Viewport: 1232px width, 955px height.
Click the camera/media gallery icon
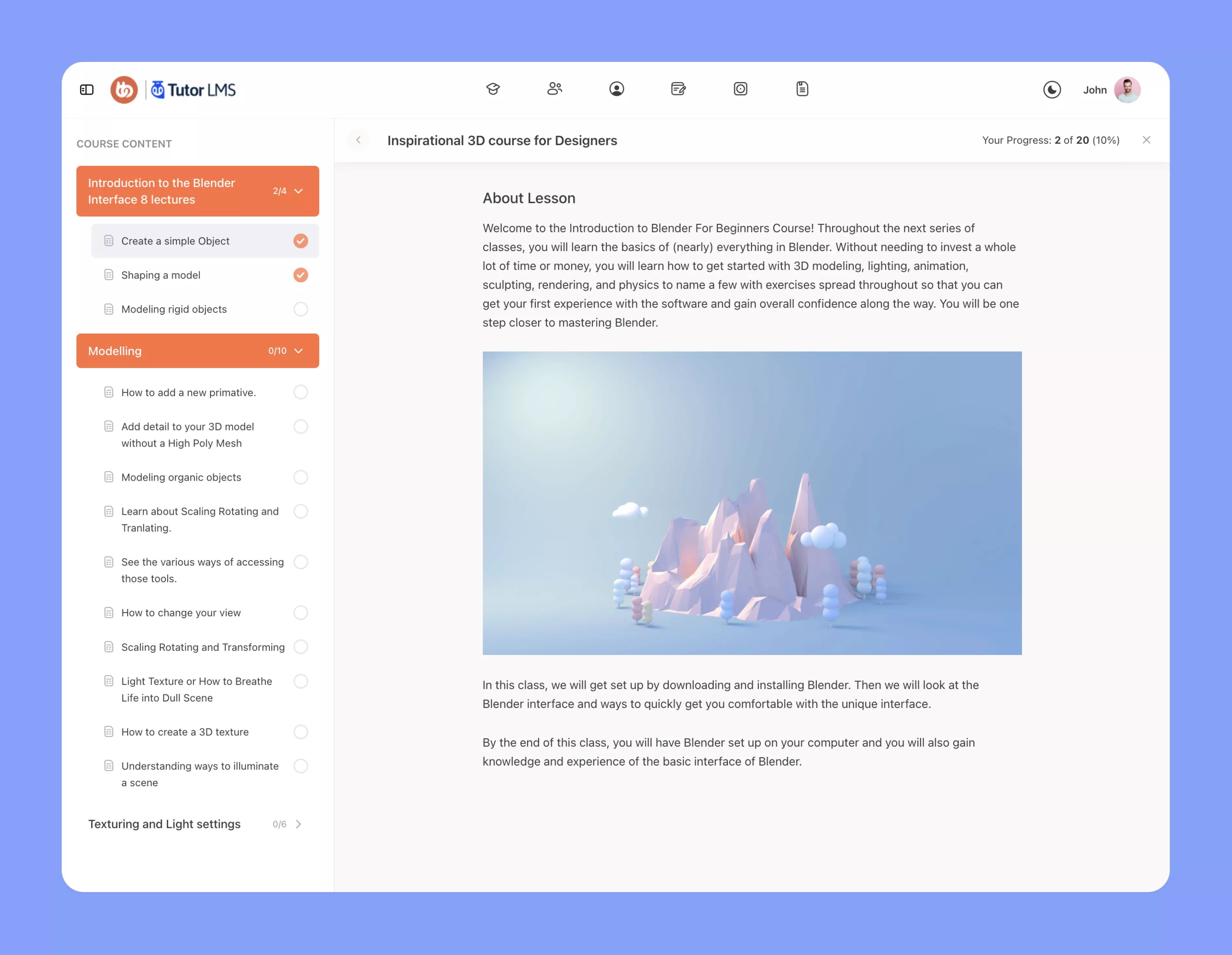click(x=740, y=89)
